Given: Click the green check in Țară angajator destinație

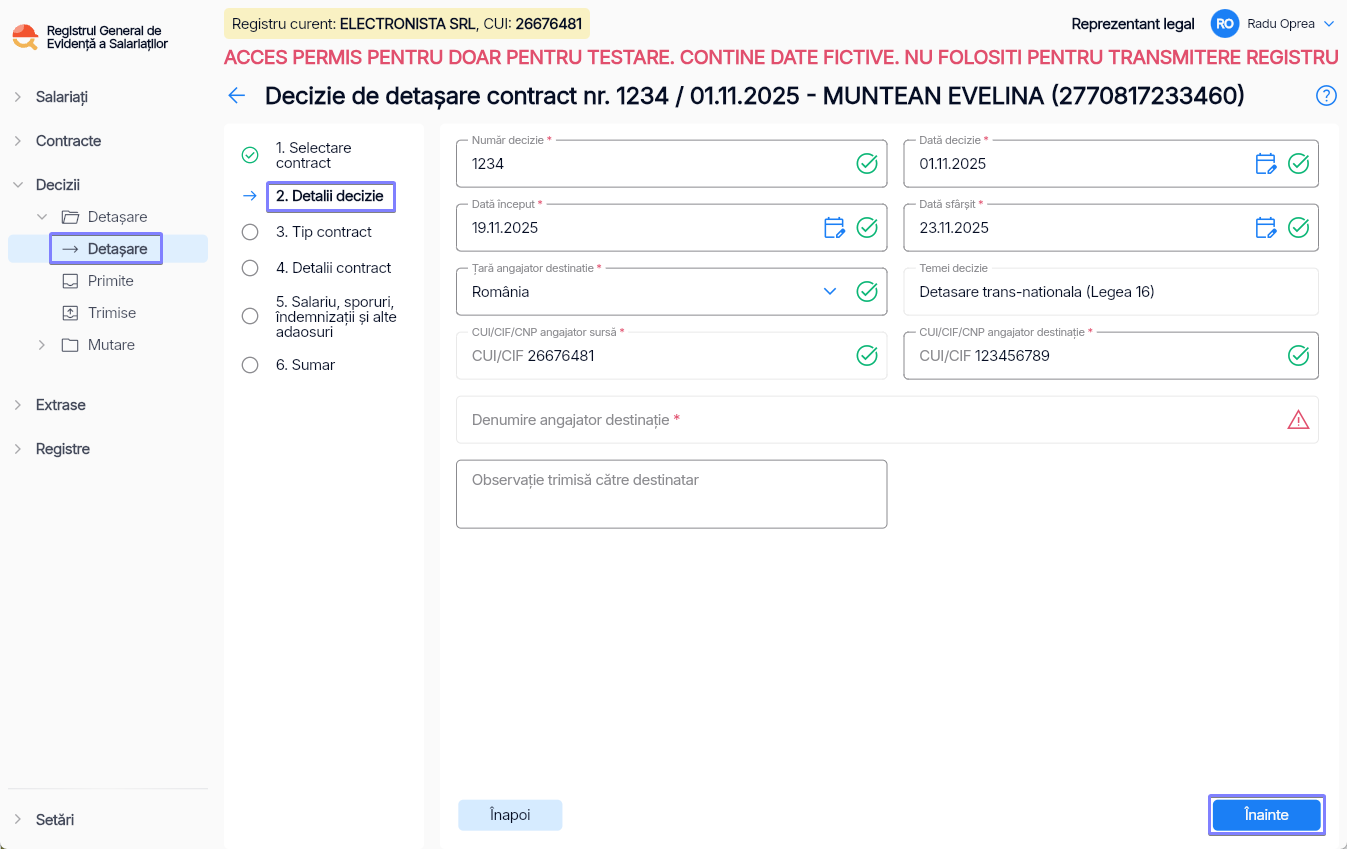Looking at the screenshot, I should pyautogui.click(x=867, y=292).
